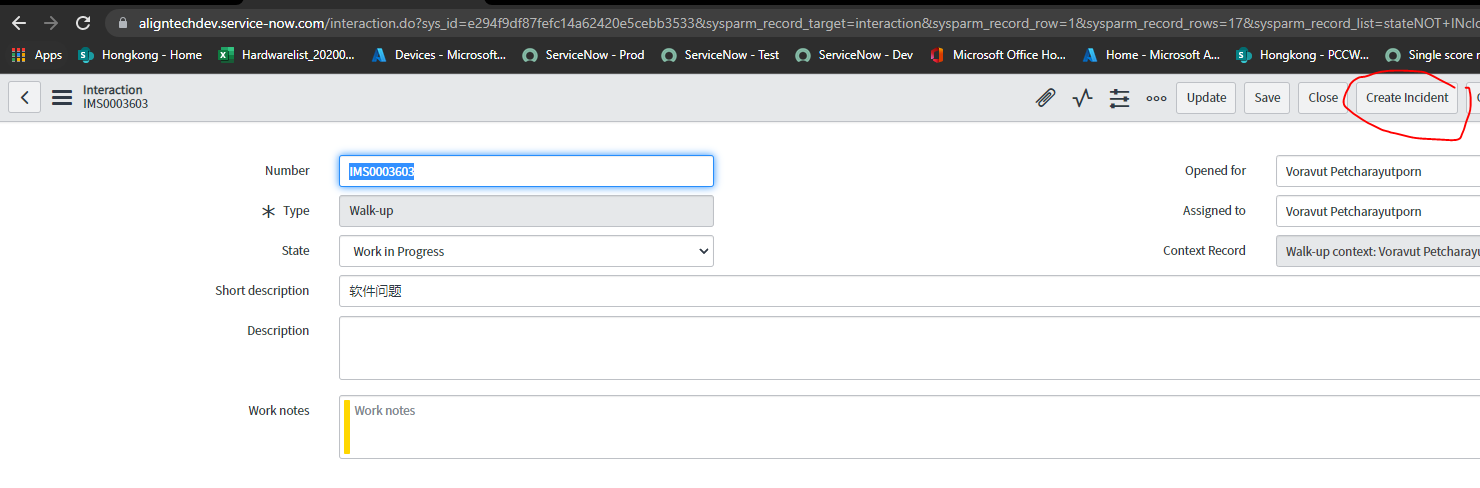Click the Update button
This screenshot has width=1480, height=488.
click(x=1206, y=98)
